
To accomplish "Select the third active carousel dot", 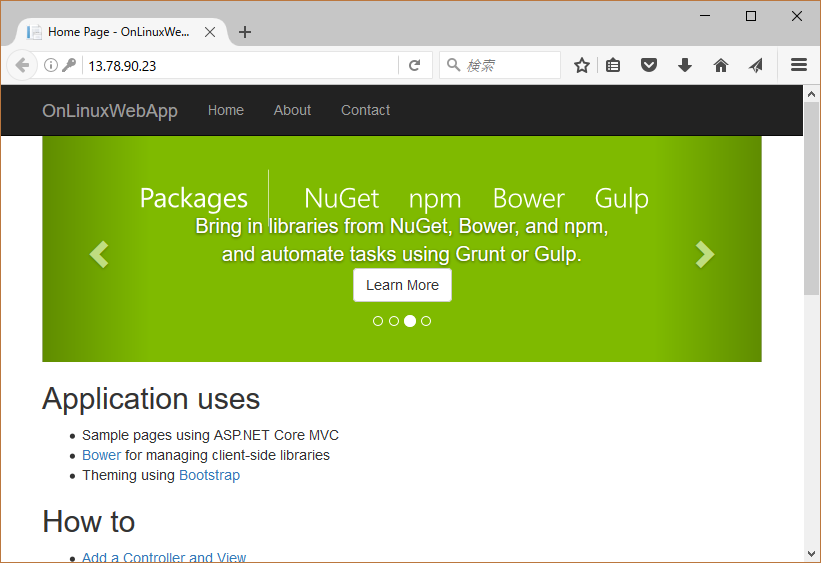I will [410, 321].
